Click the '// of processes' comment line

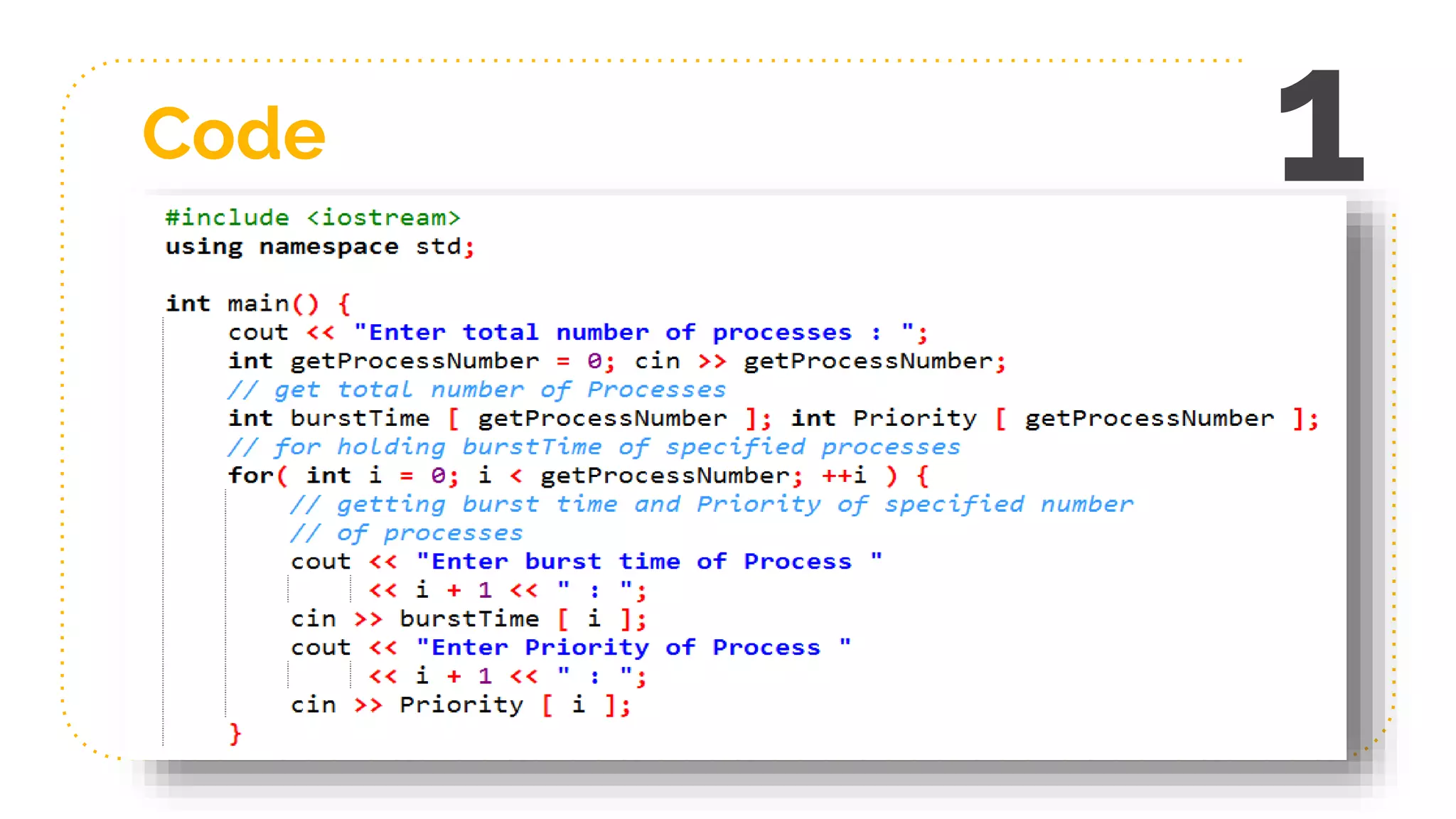pyautogui.click(x=406, y=533)
